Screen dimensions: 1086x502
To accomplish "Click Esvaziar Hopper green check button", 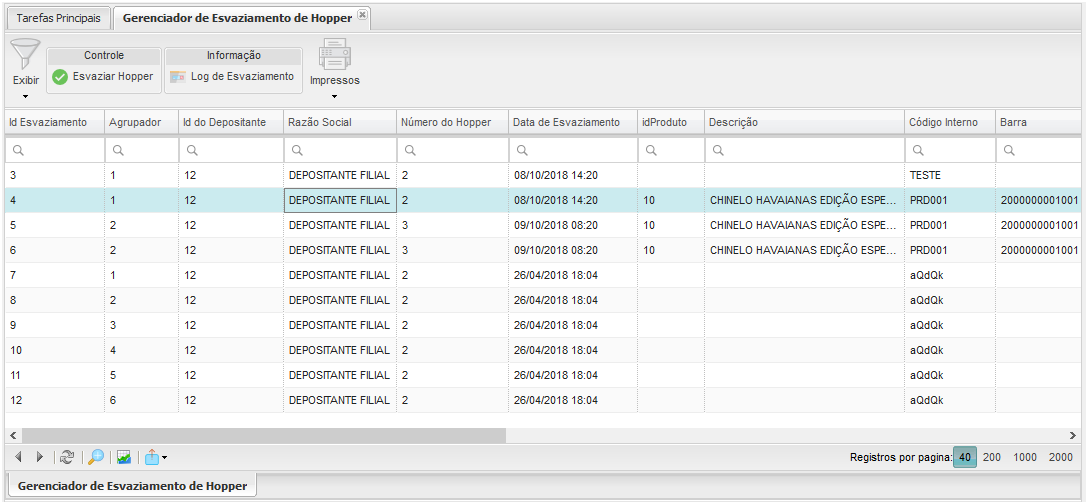I will click(x=103, y=77).
